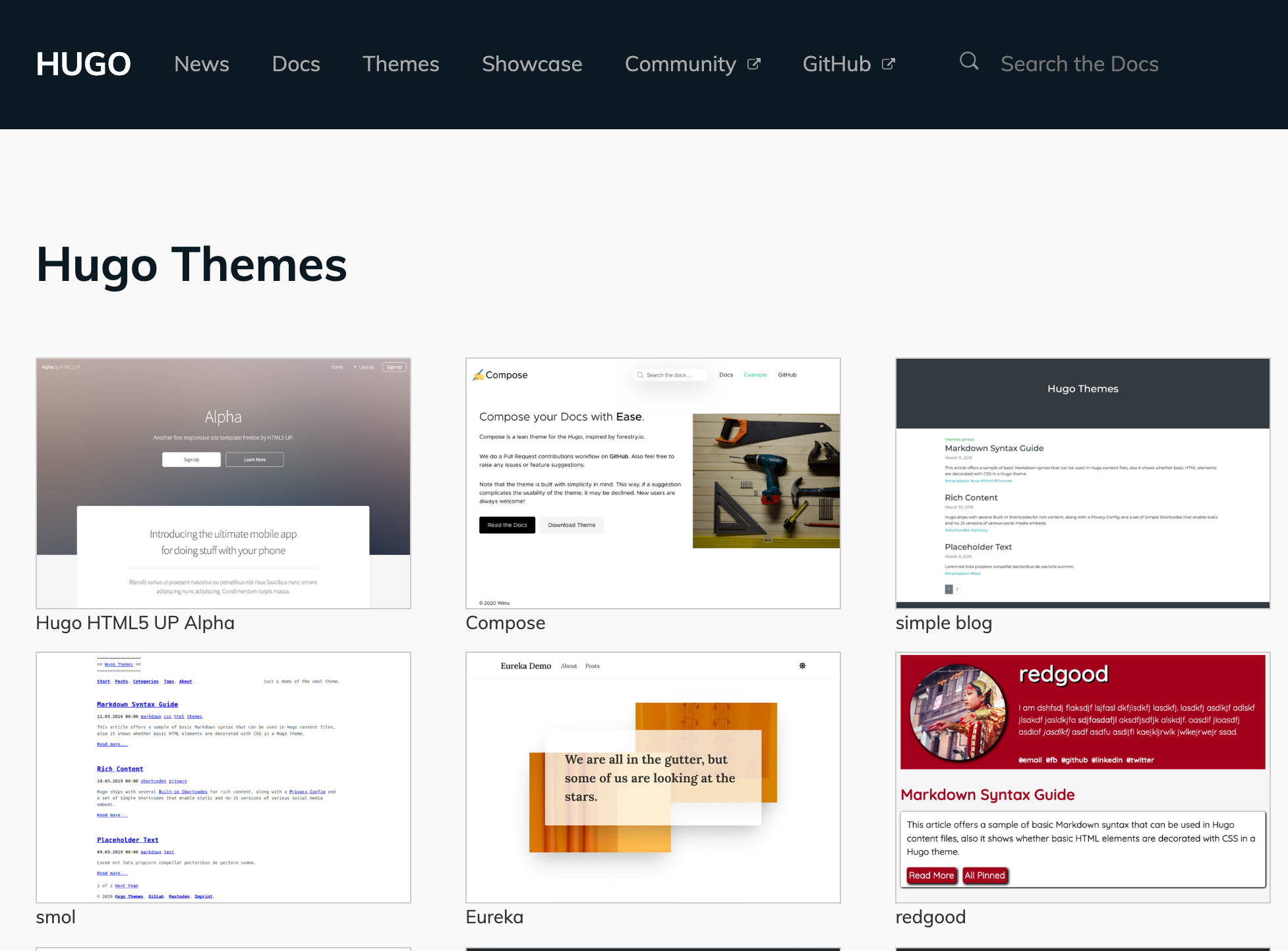Click the magnifying glass search icon
Viewport: 1288px width, 951px height.
pos(969,61)
